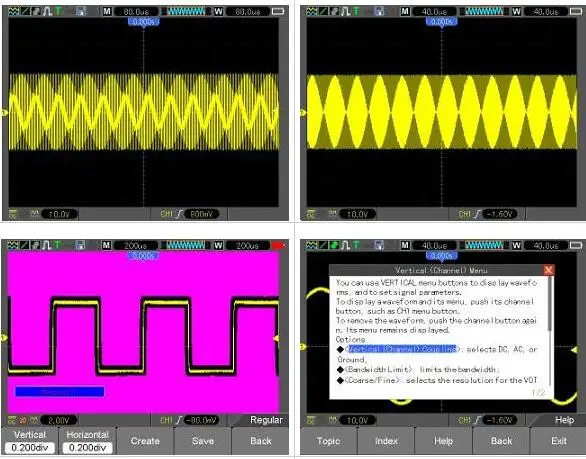Screen dimensions: 586x459
Task: Click the waveform icon in magenta square-wave panel
Action: 13,245
